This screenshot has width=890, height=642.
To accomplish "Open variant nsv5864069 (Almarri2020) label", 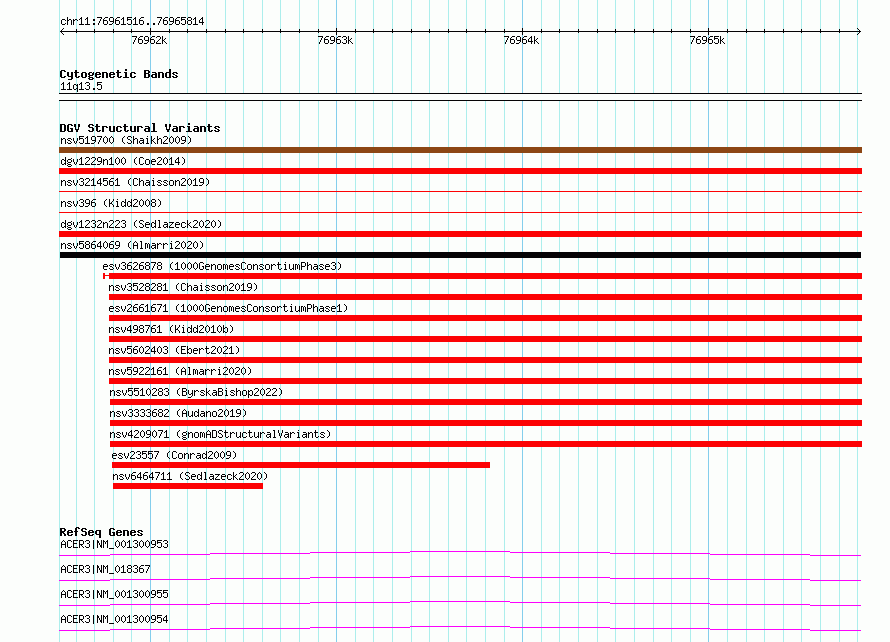I will click(132, 245).
